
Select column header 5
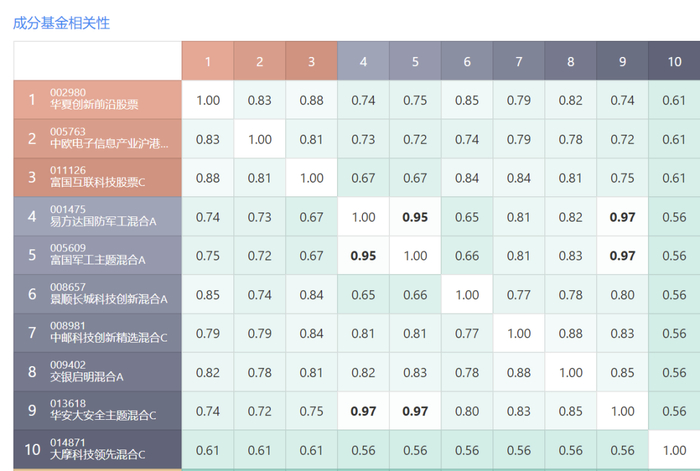415,61
